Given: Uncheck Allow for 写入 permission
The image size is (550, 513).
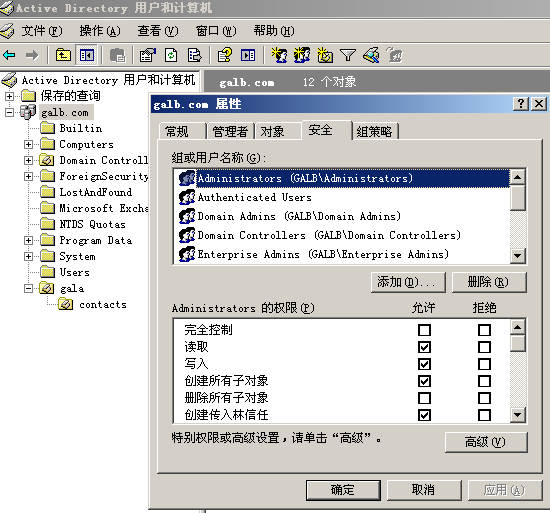Looking at the screenshot, I should (x=424, y=364).
